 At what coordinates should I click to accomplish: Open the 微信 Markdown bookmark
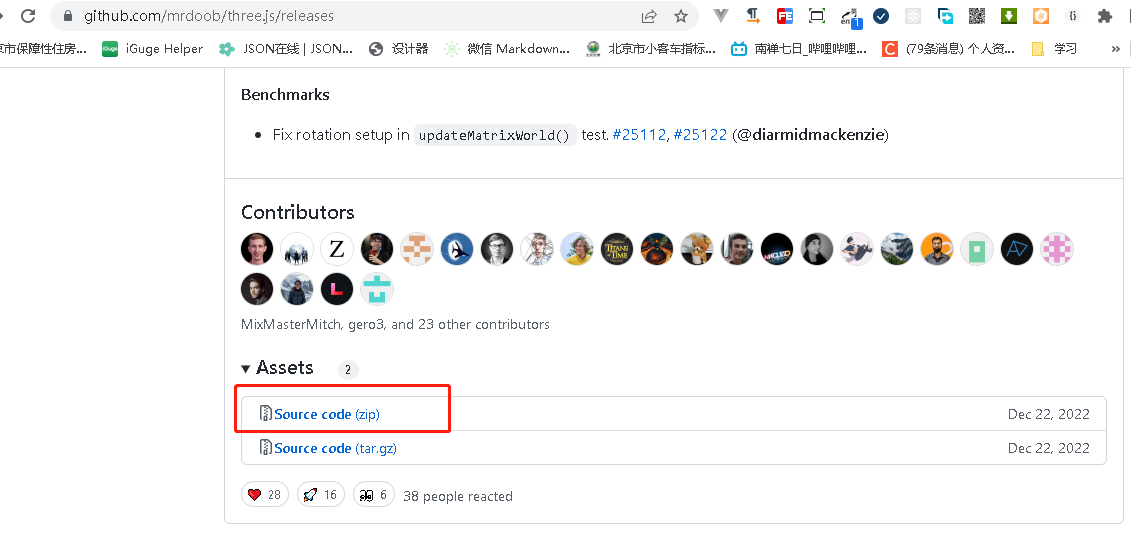(507, 49)
